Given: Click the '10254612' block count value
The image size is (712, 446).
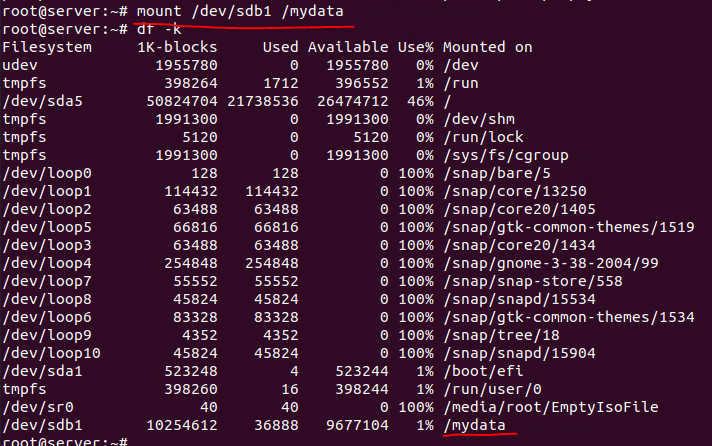Looking at the screenshot, I should point(182,425).
